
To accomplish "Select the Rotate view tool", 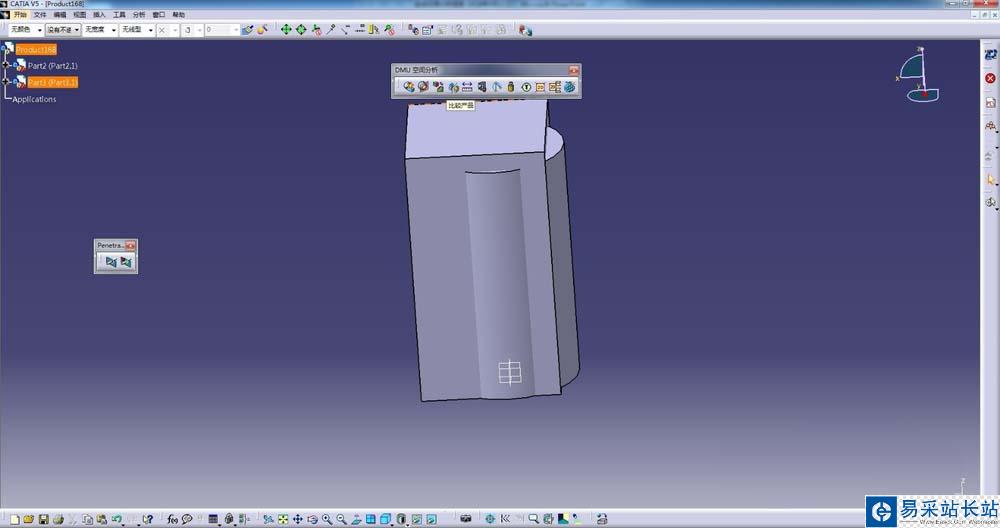I will click(312, 520).
